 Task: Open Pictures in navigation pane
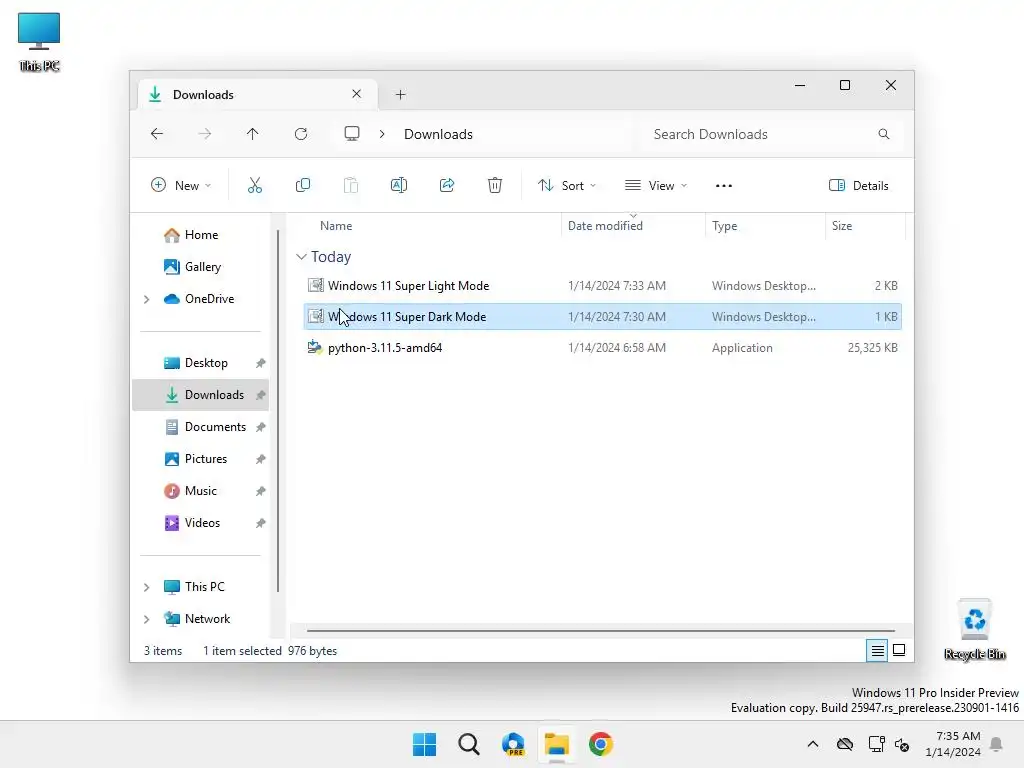[x=206, y=458]
